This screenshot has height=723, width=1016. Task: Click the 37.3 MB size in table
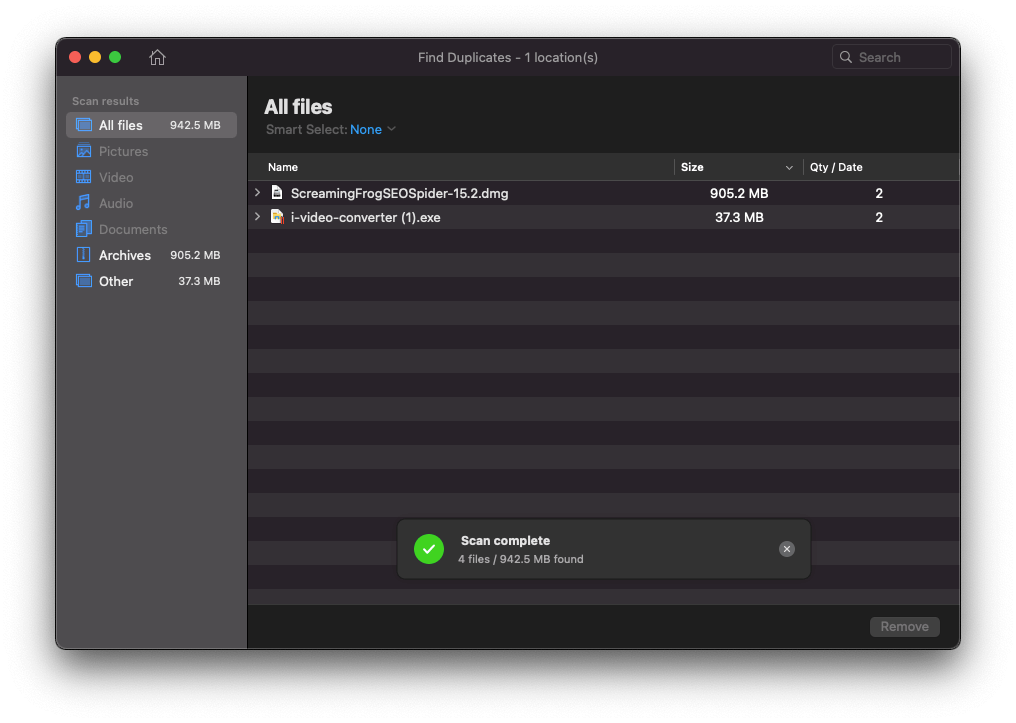click(739, 217)
